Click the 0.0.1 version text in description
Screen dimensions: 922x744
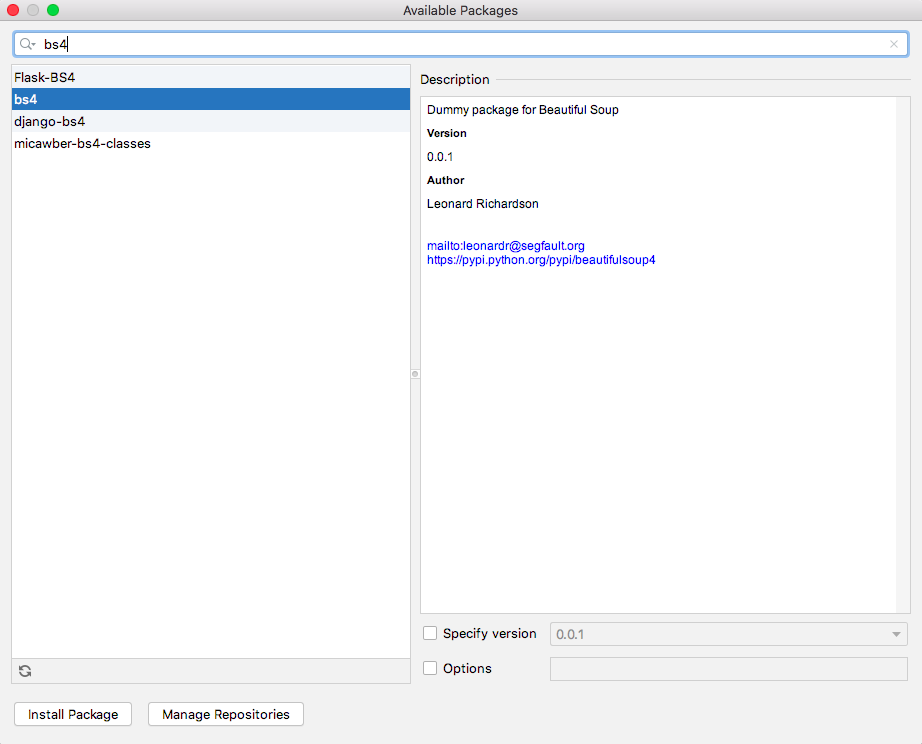440,157
